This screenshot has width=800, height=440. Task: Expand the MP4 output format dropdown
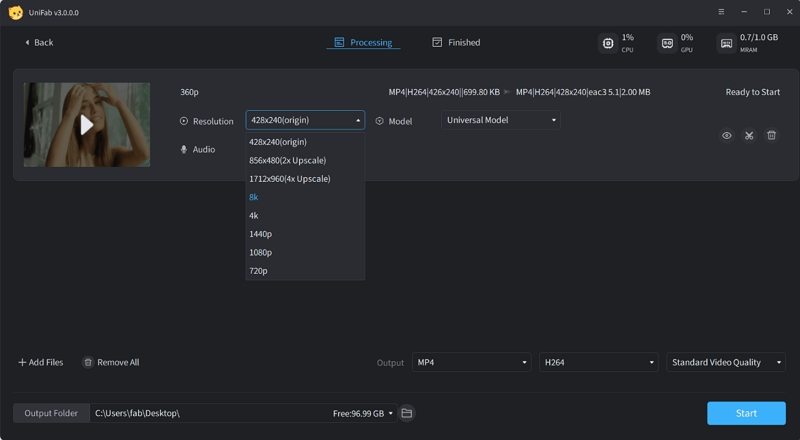[472, 362]
